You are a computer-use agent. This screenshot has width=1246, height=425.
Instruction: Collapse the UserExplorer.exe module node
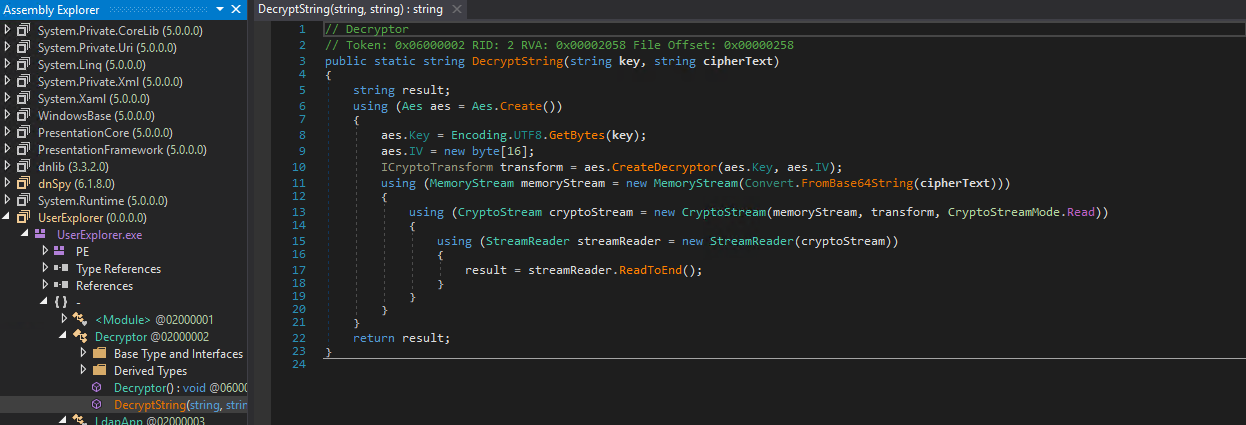coord(26,235)
